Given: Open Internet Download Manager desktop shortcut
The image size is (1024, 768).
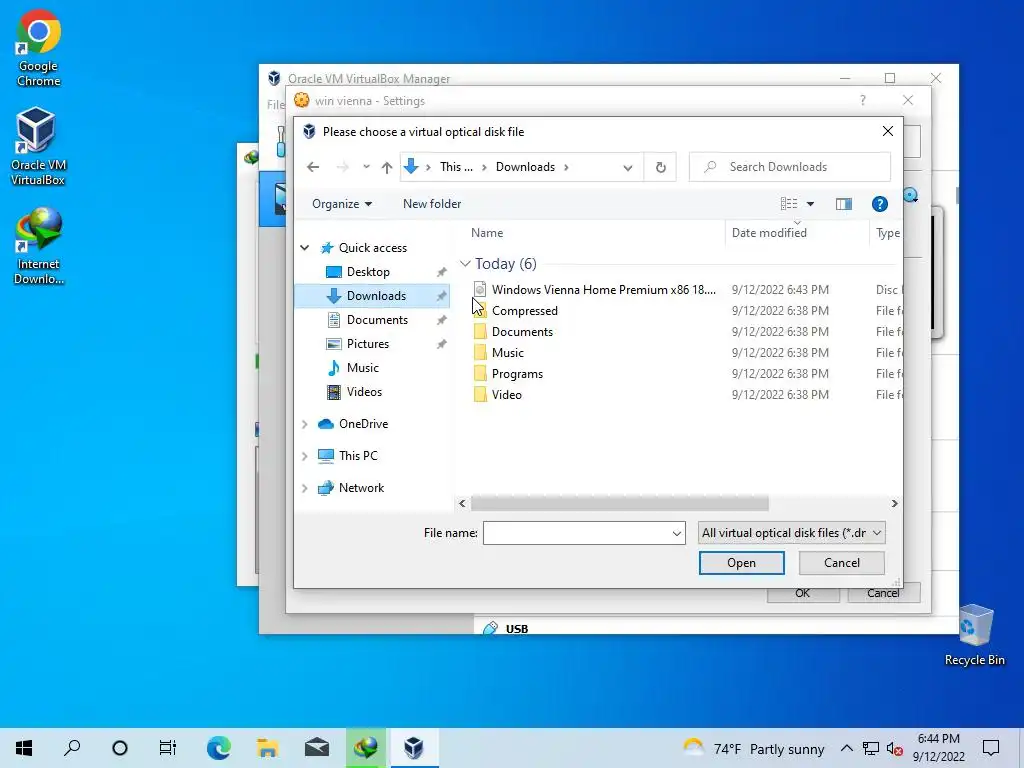Looking at the screenshot, I should pyautogui.click(x=39, y=247).
